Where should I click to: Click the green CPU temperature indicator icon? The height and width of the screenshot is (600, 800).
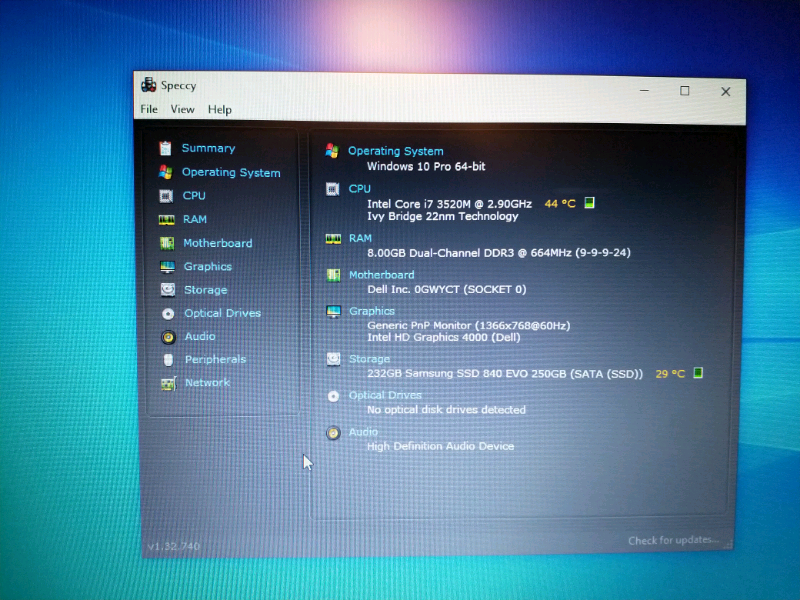click(589, 203)
